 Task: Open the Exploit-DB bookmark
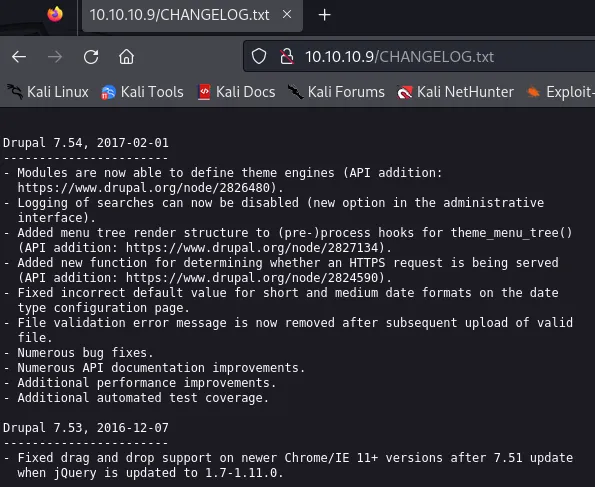coord(560,92)
